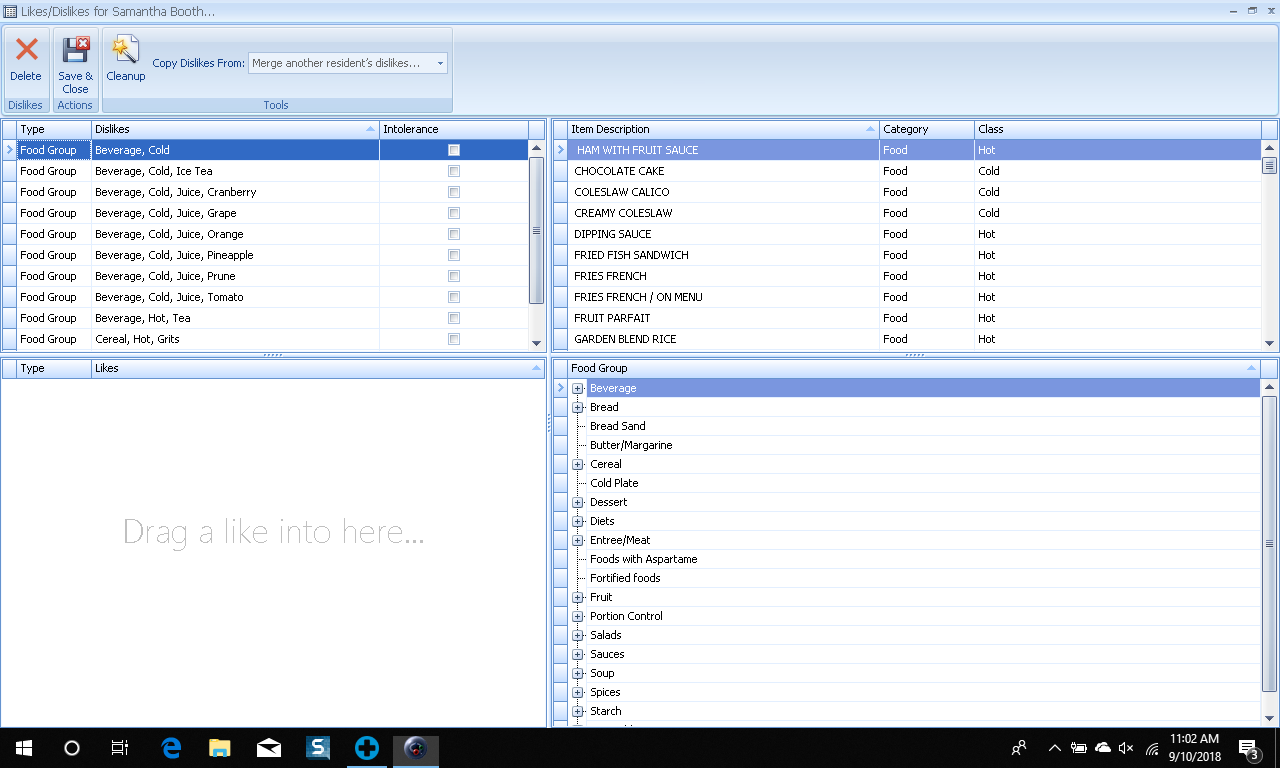Toggle Intolerance for Juice, Pineapple row
The width and height of the screenshot is (1280, 768).
pyautogui.click(x=454, y=255)
